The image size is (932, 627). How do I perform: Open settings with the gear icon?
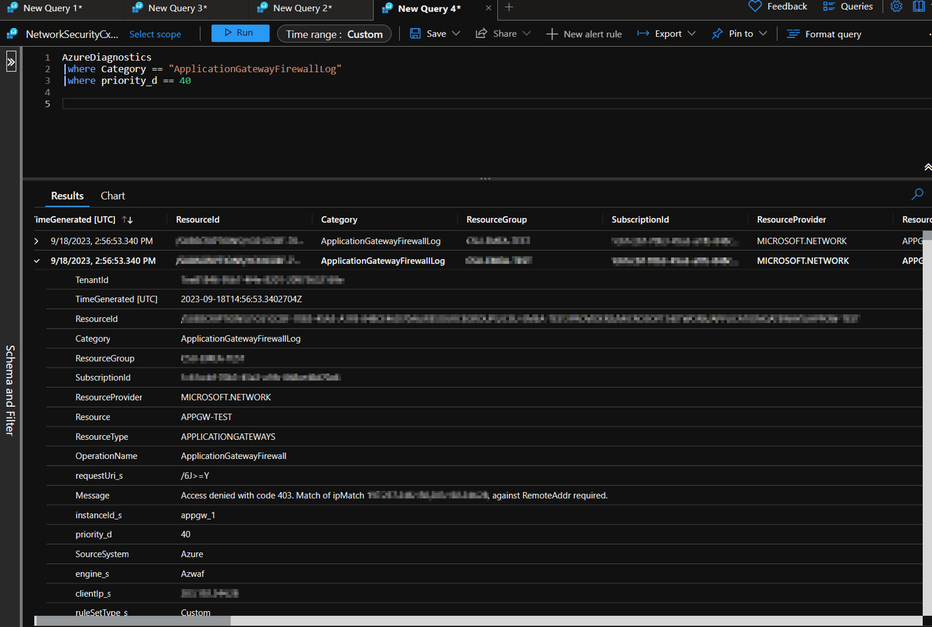pyautogui.click(x=896, y=7)
